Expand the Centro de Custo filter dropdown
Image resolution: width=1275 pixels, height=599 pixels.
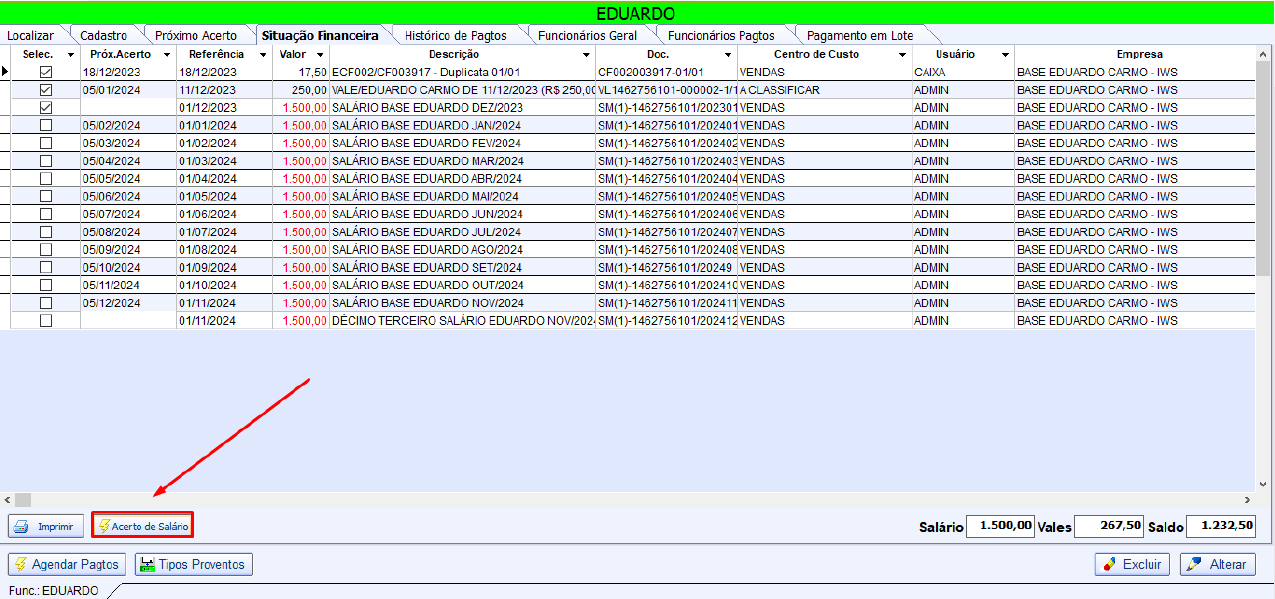[x=901, y=55]
